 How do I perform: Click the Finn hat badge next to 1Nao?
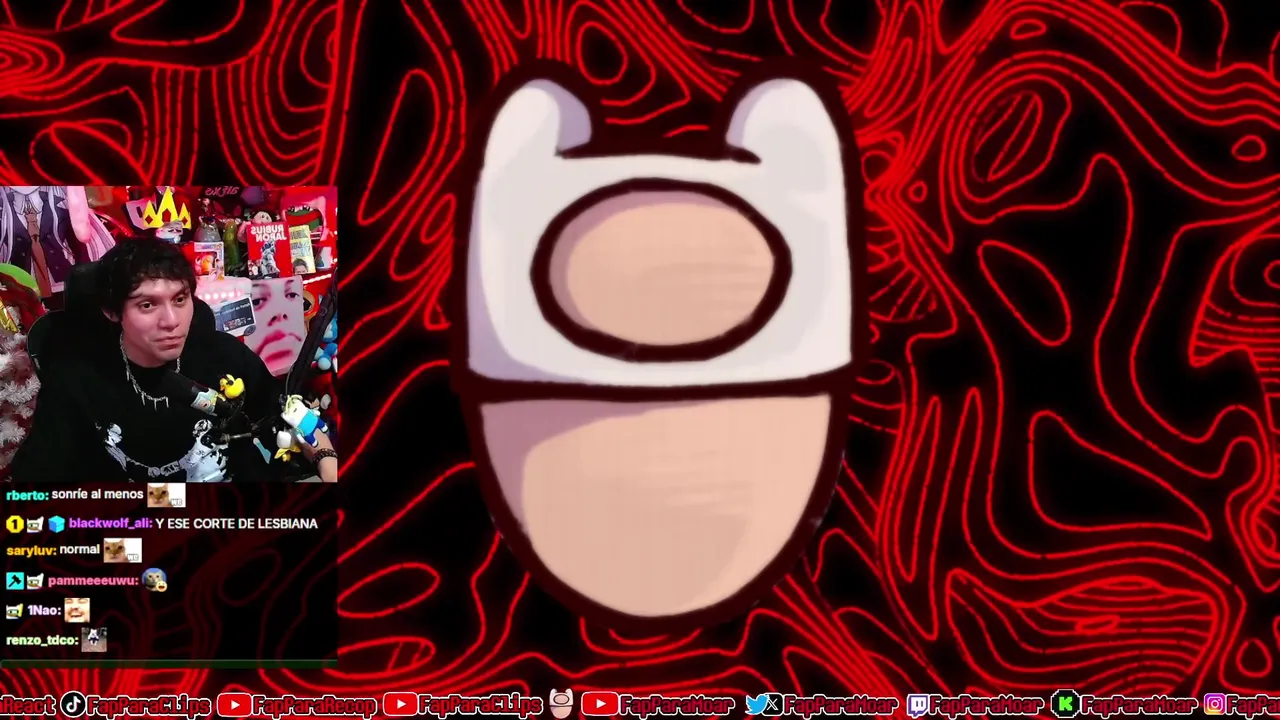pyautogui.click(x=14, y=611)
